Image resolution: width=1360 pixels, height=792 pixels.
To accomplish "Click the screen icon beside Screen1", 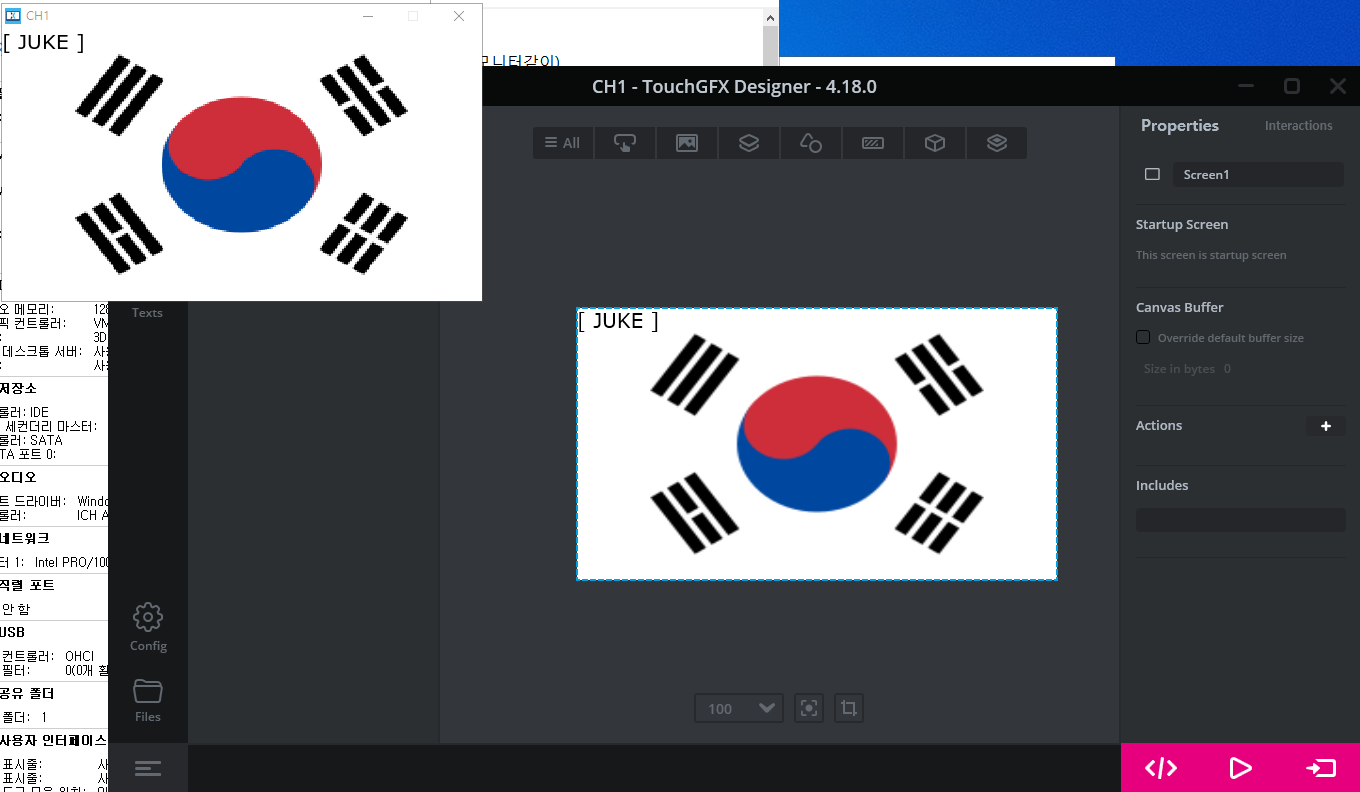I will pyautogui.click(x=1152, y=174).
